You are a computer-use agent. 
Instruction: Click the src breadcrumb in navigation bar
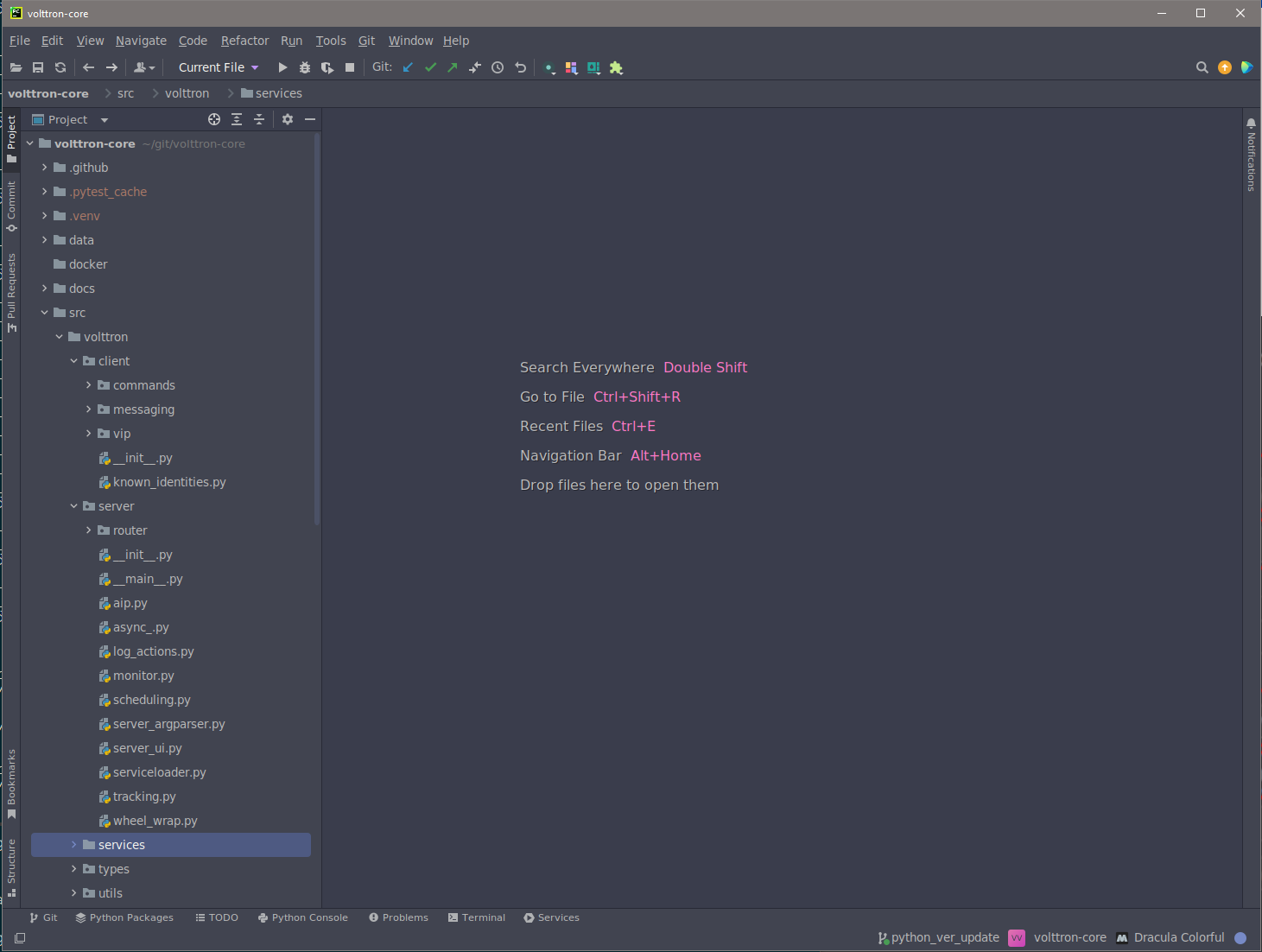(x=125, y=93)
